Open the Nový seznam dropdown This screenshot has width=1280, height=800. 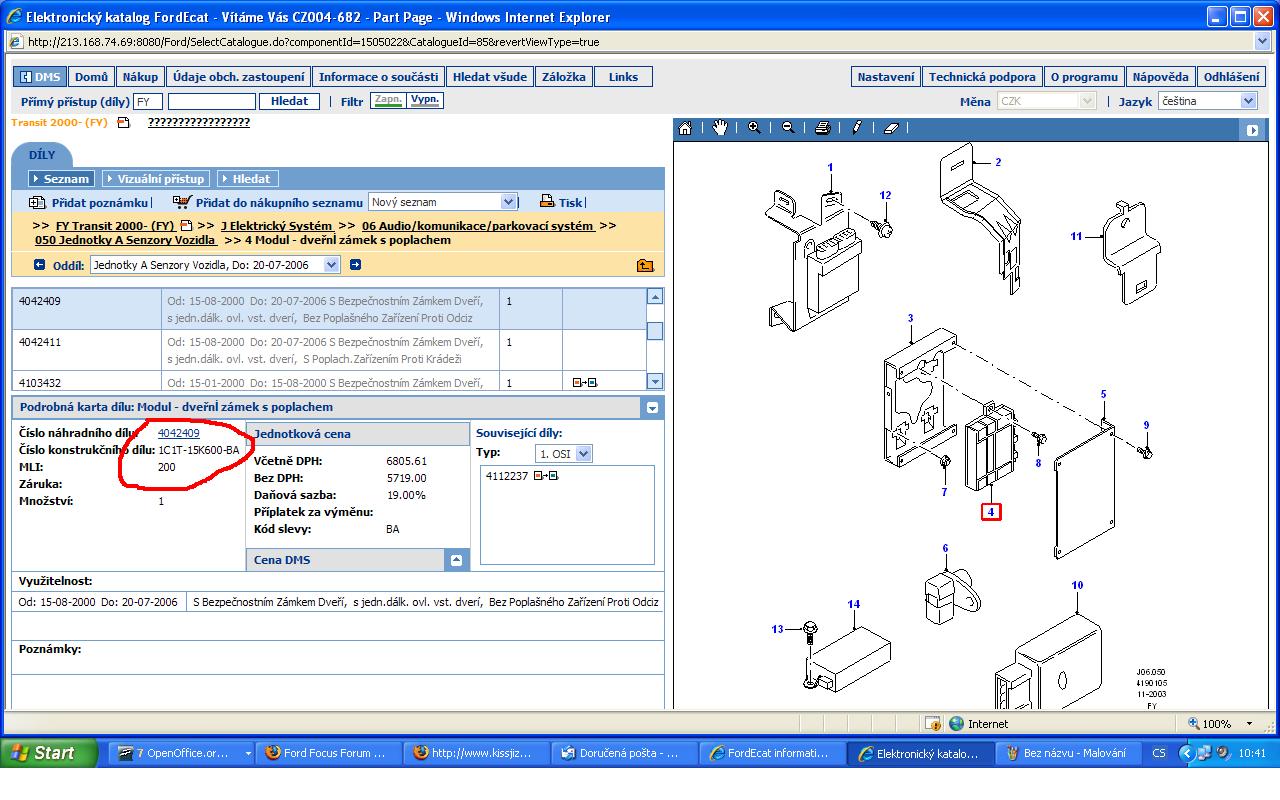[x=508, y=202]
